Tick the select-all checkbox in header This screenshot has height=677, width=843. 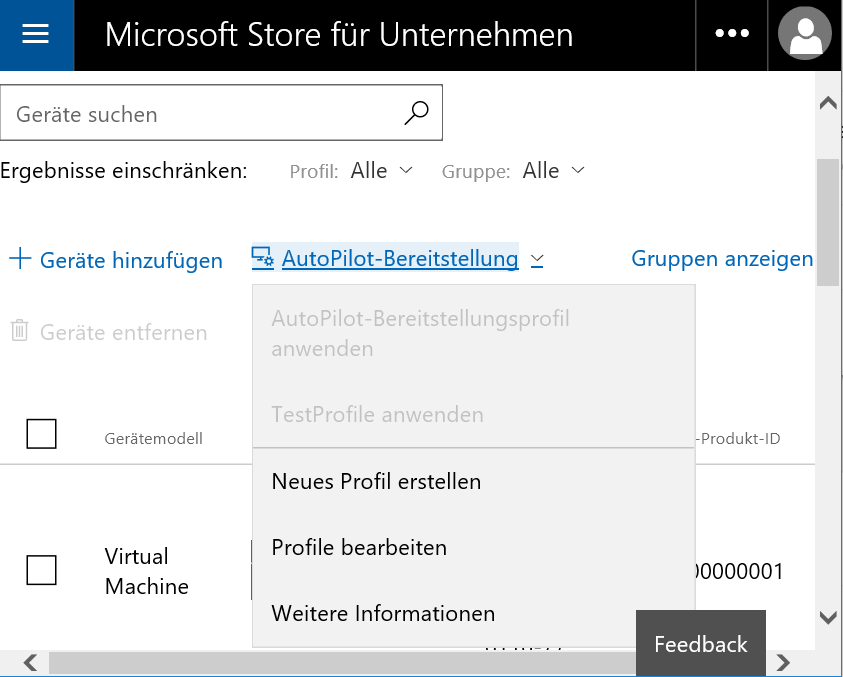pos(41,433)
